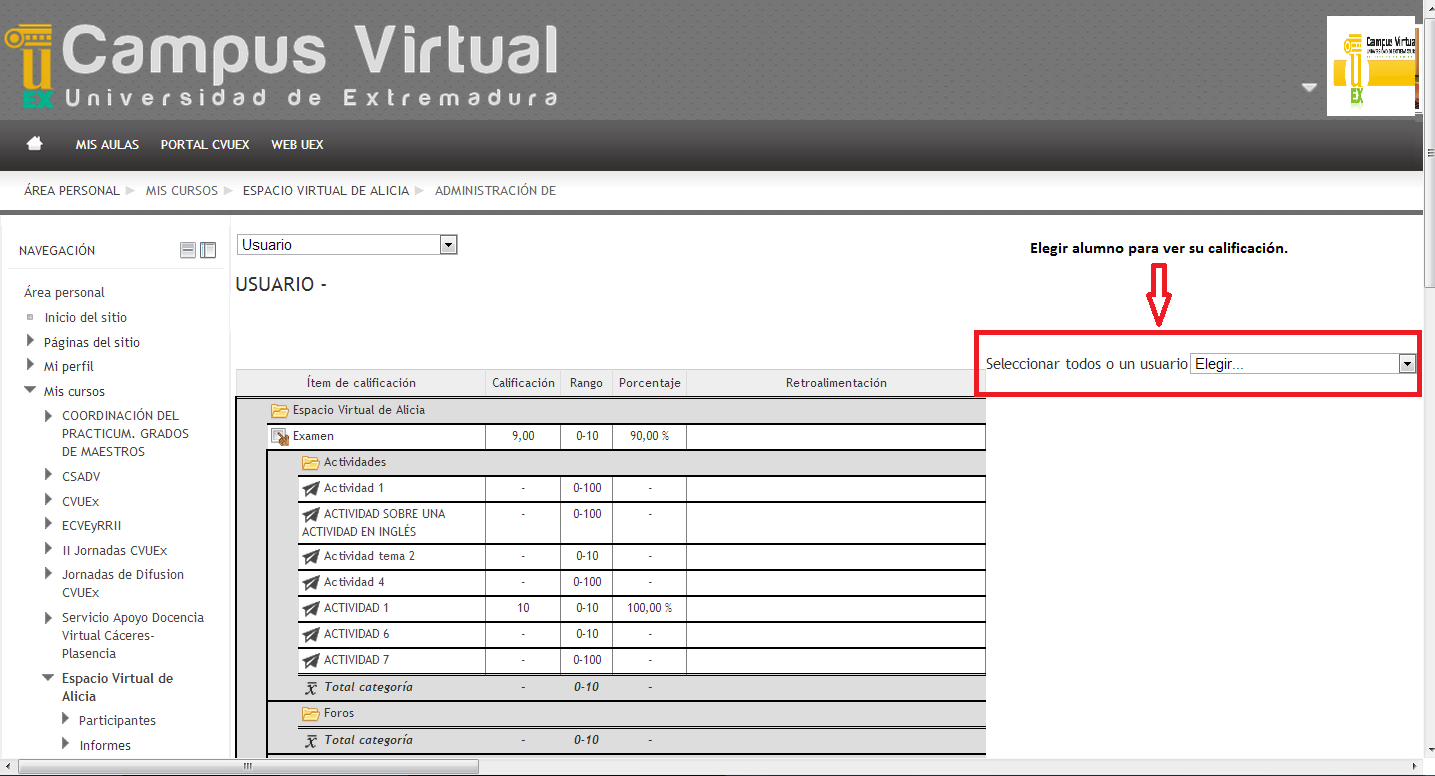
Task: Open the PORTAL CVUEX menu item
Action: [205, 145]
